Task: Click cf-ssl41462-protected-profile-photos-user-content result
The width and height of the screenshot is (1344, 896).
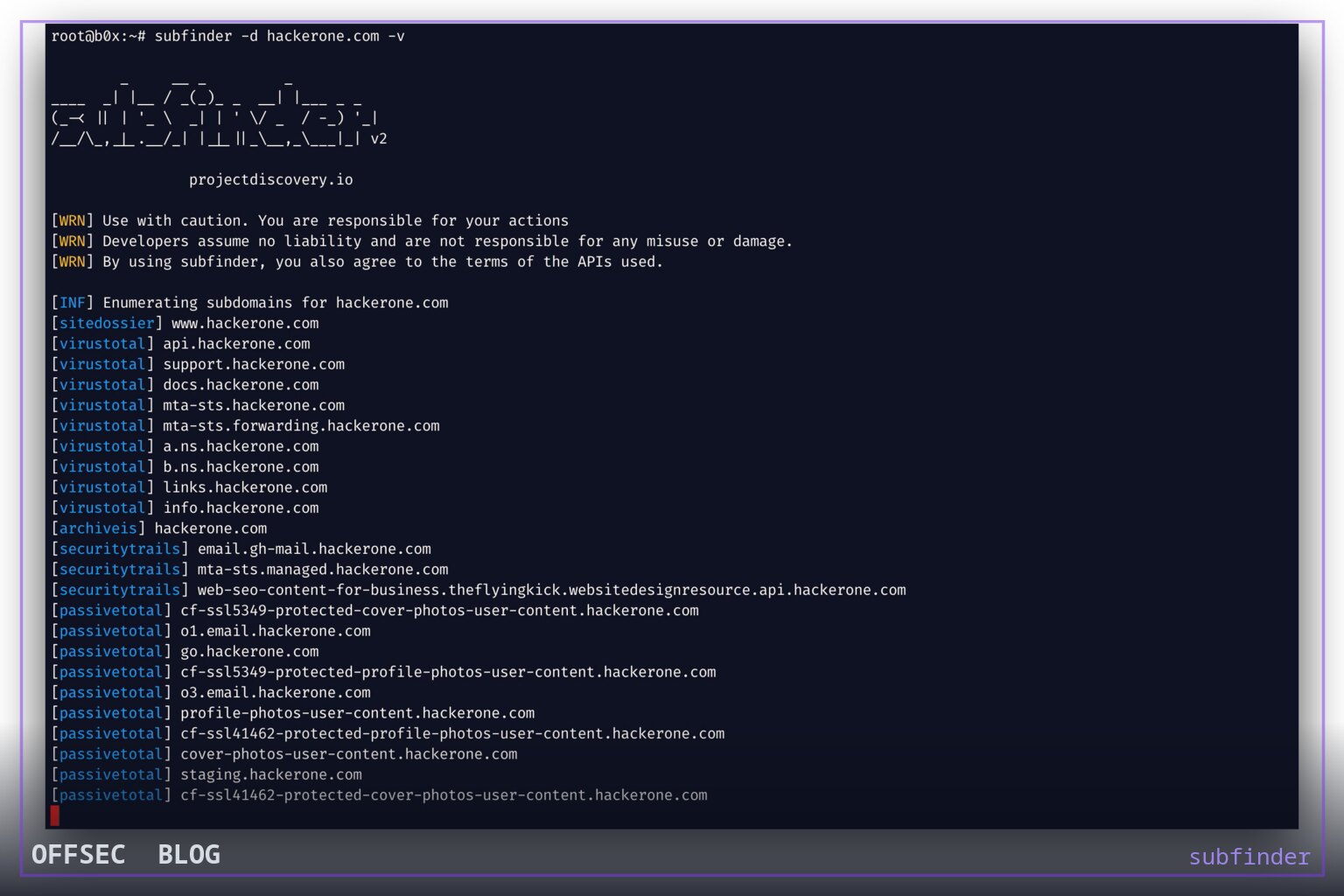Action: [x=452, y=734]
